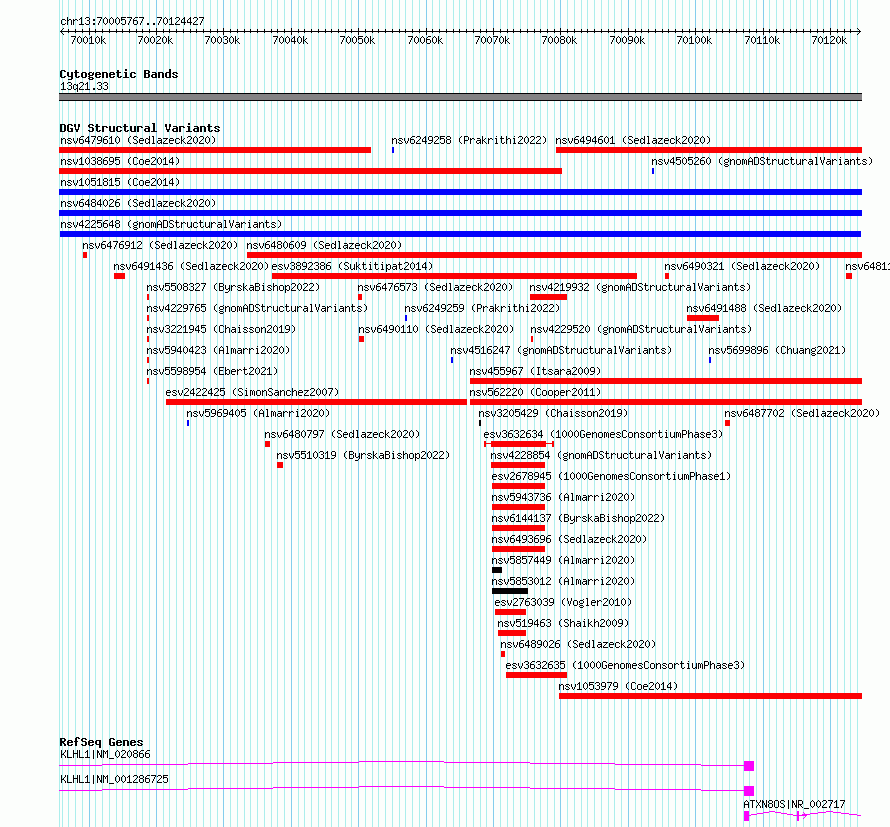This screenshot has height=827, width=890.
Task: Open nsv4516247 (gnomADStructuralVariants) entry
Action: coord(561,350)
